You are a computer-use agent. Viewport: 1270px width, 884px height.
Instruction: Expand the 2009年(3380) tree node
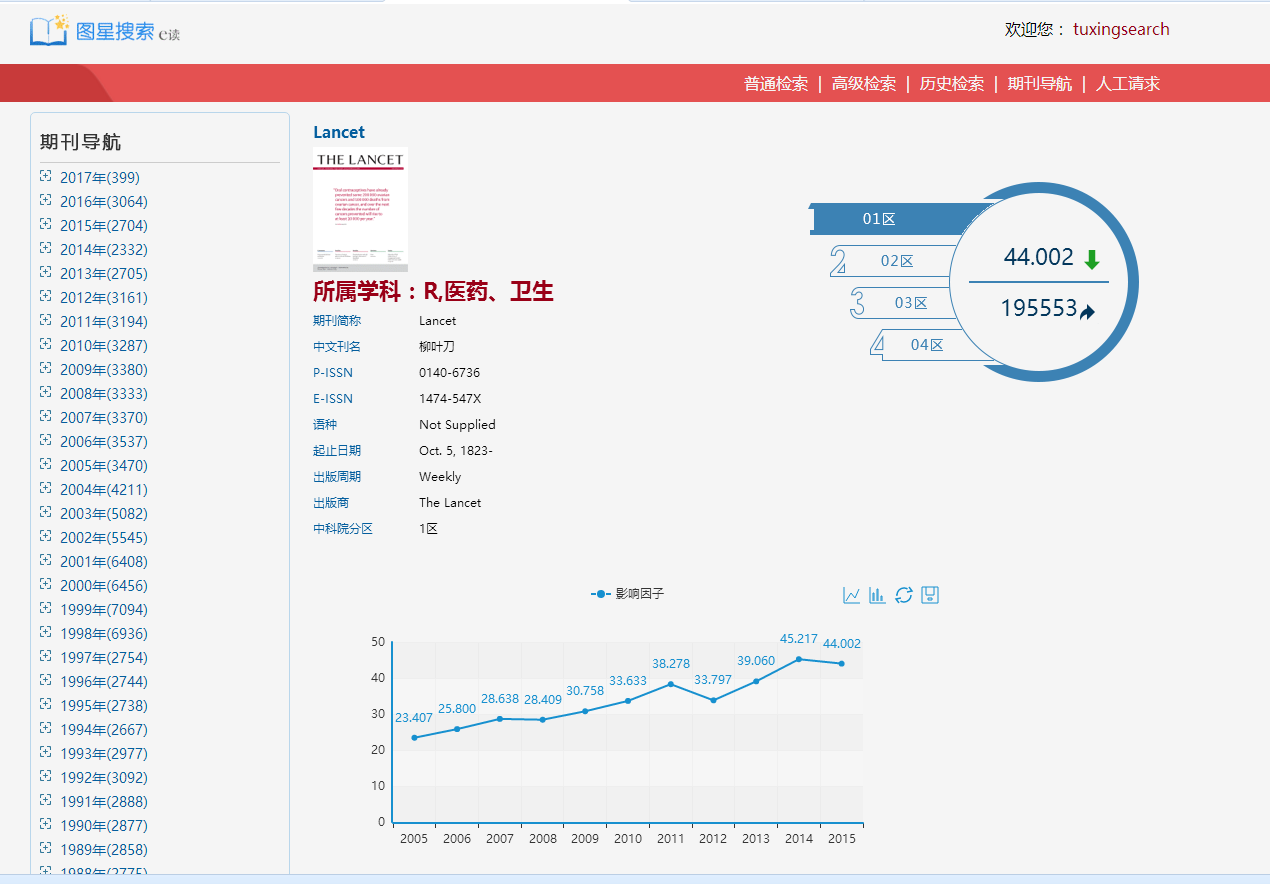tap(45, 368)
